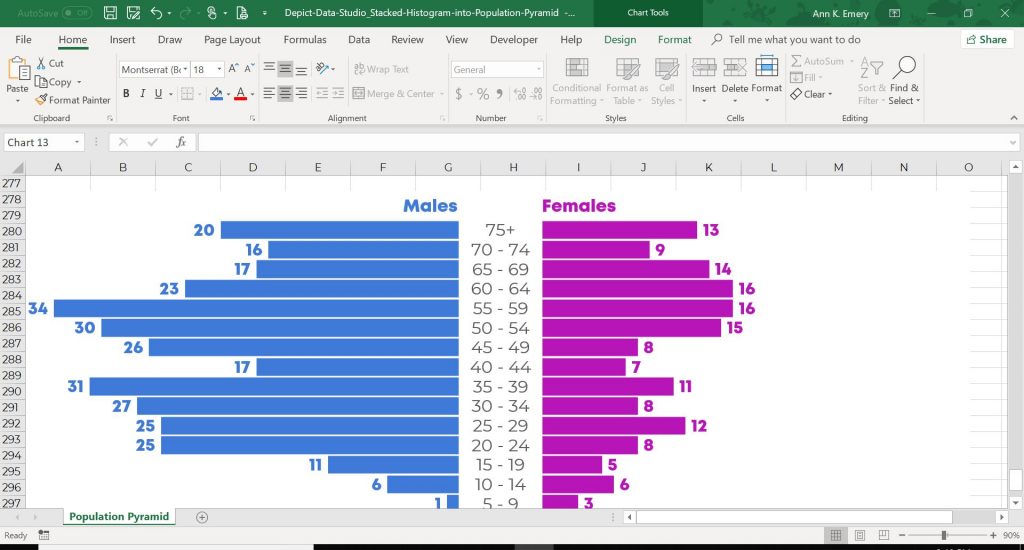Click Insert cells icon
The width and height of the screenshot is (1024, 550).
704,67
